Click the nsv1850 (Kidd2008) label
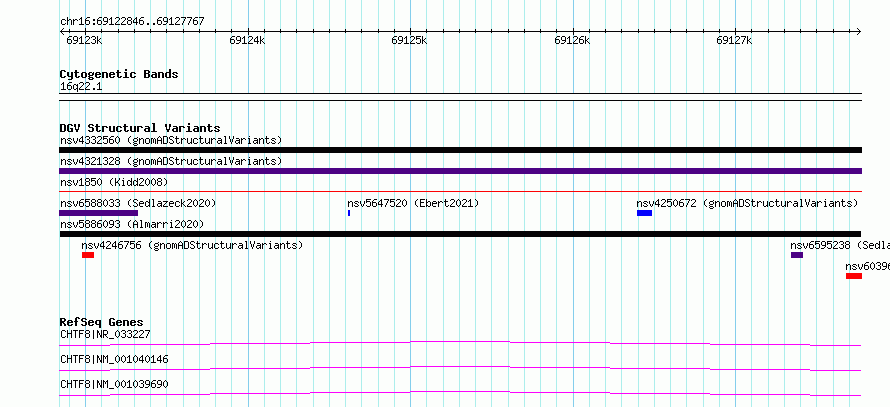This screenshot has width=890, height=407. coord(114,182)
